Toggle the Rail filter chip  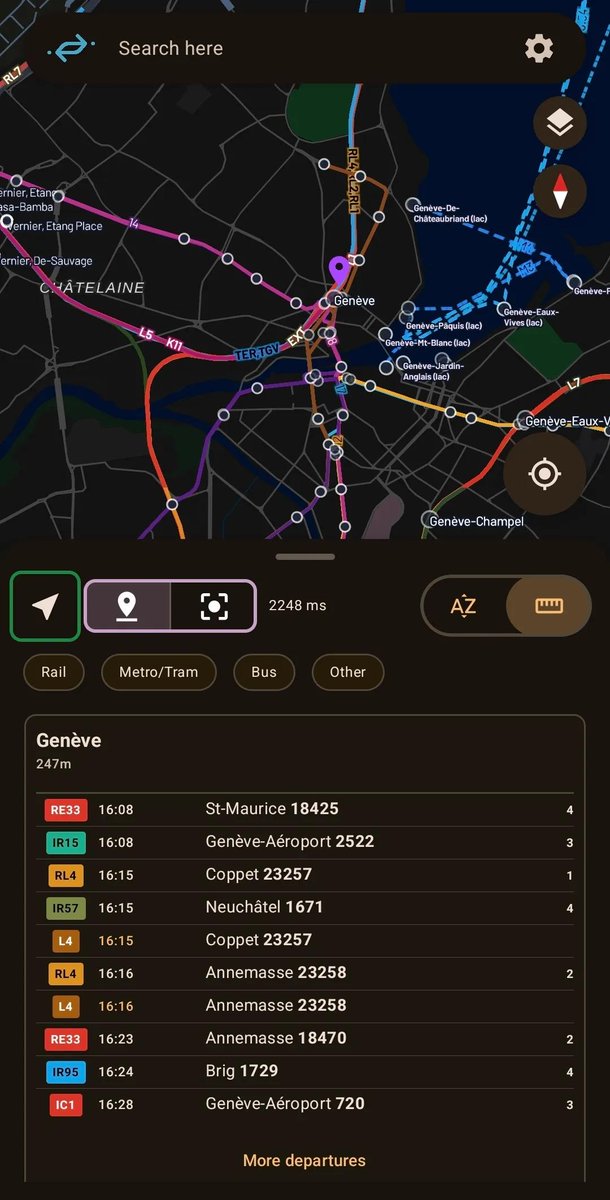coord(54,672)
